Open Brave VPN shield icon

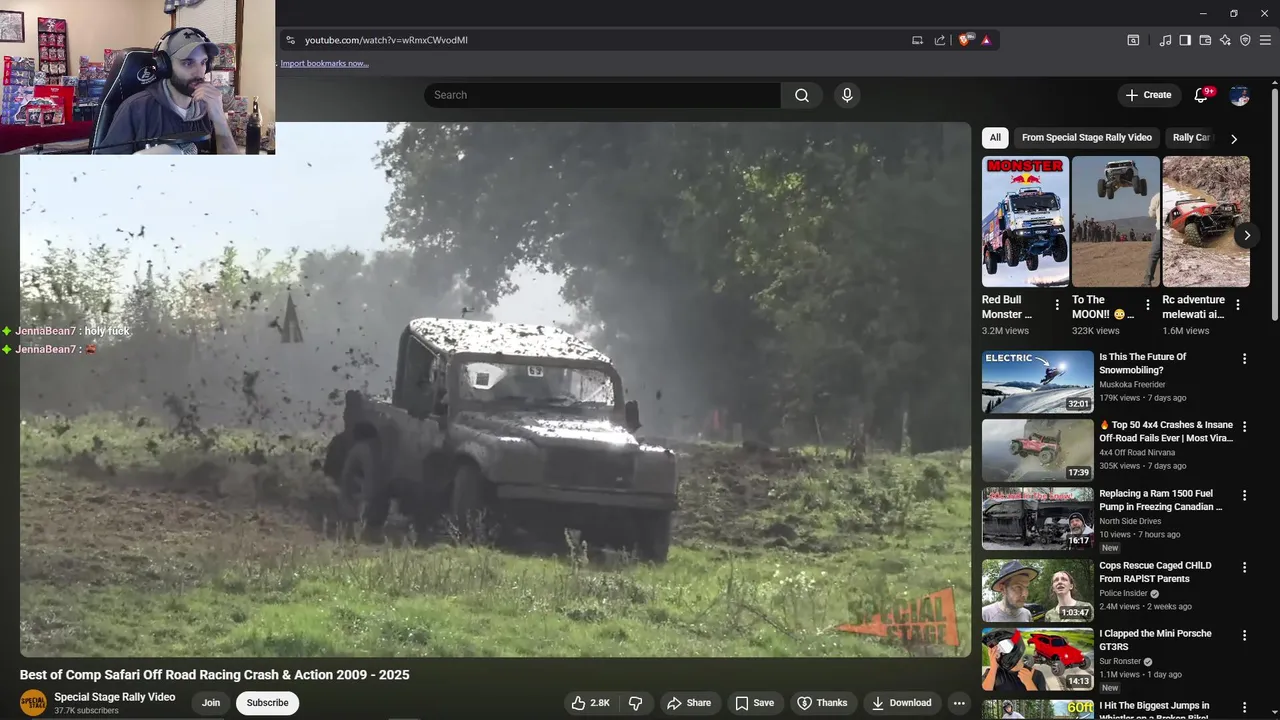pyautogui.click(x=1245, y=40)
